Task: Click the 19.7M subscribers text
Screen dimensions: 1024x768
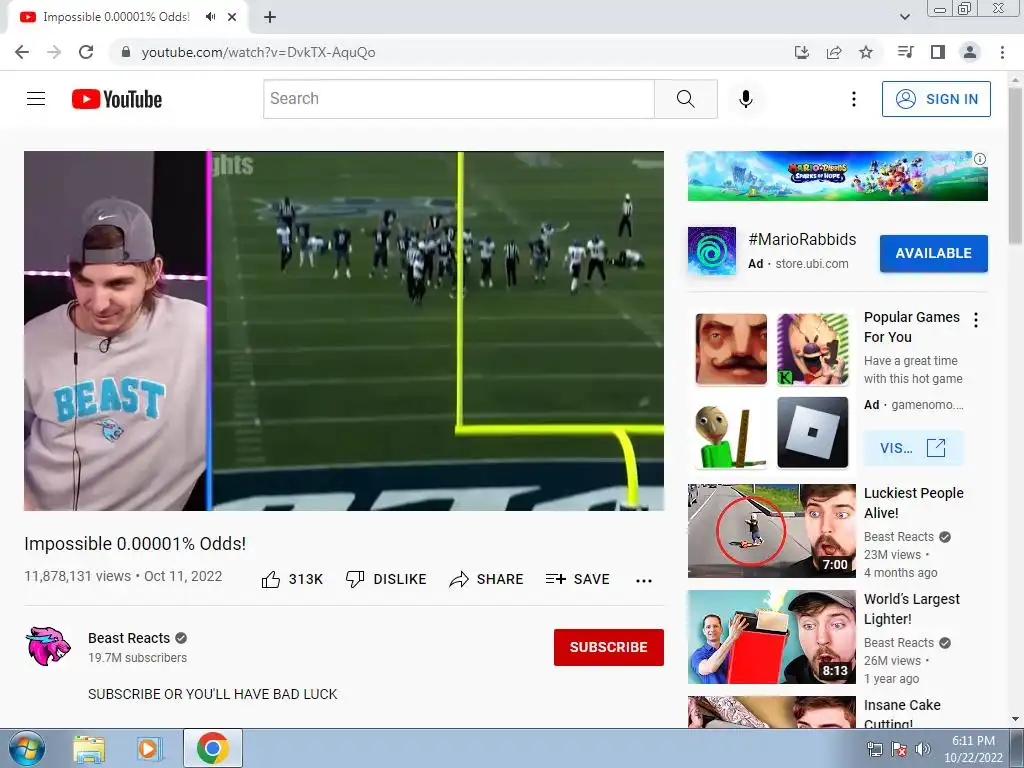Action: coord(137,658)
